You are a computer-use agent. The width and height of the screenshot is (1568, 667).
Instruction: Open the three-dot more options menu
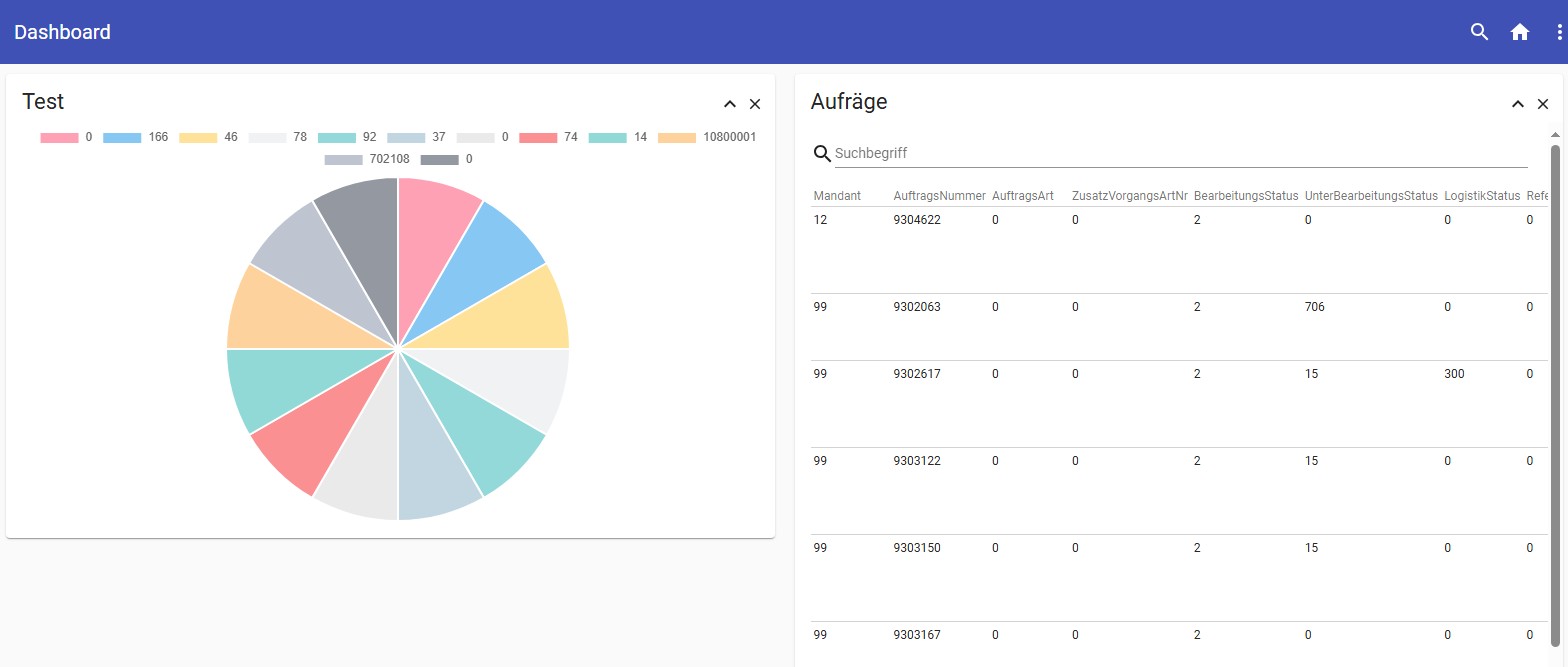1560,32
